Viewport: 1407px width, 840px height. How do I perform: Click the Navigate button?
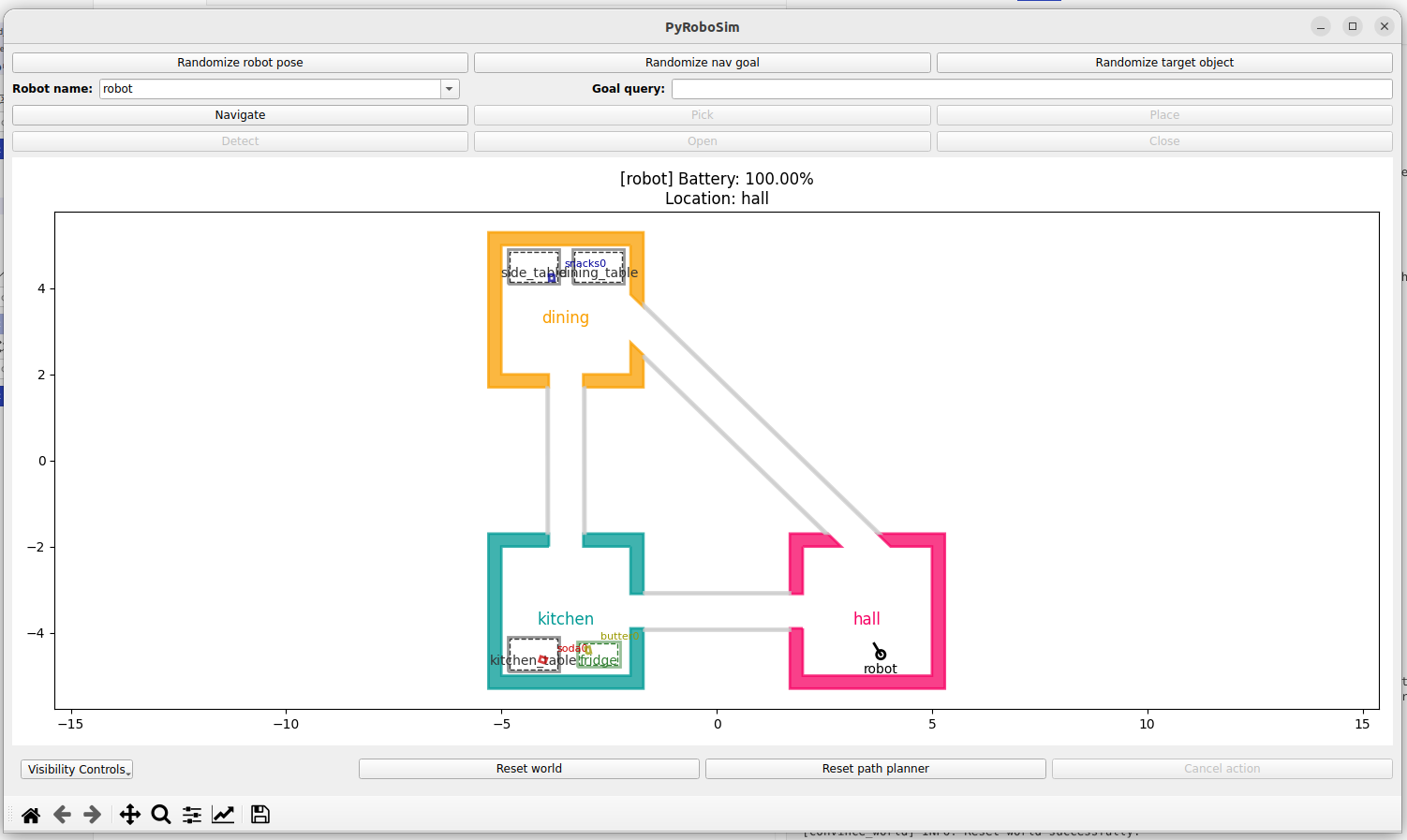tap(240, 115)
